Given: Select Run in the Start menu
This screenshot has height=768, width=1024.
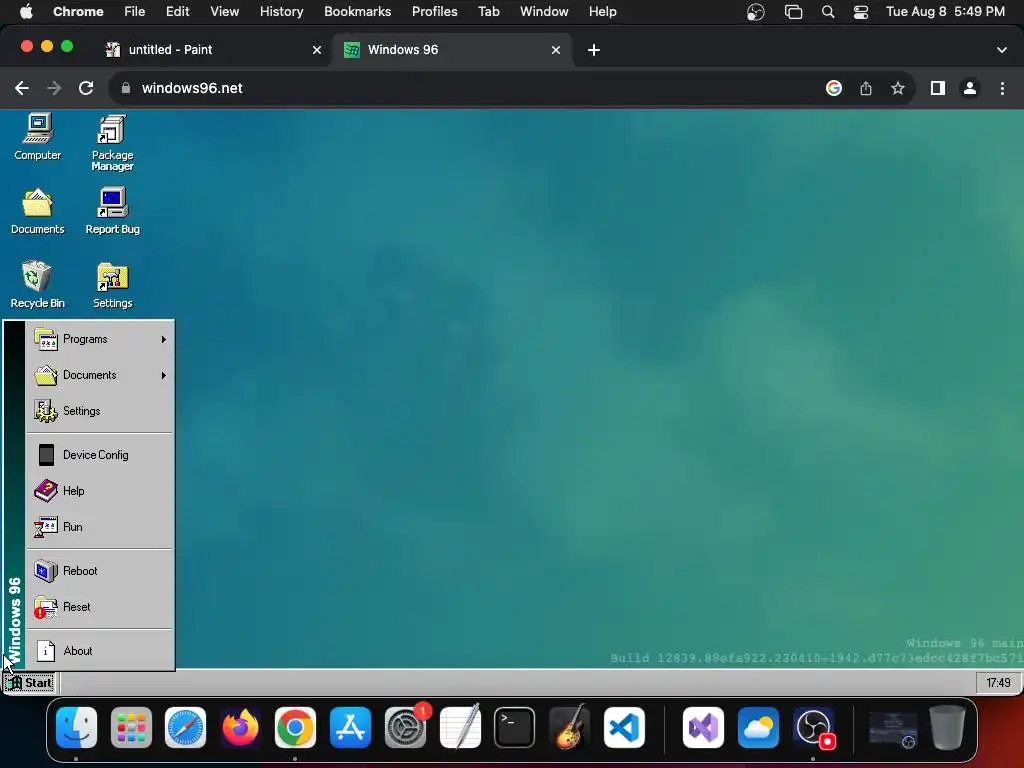Looking at the screenshot, I should 100,526.
